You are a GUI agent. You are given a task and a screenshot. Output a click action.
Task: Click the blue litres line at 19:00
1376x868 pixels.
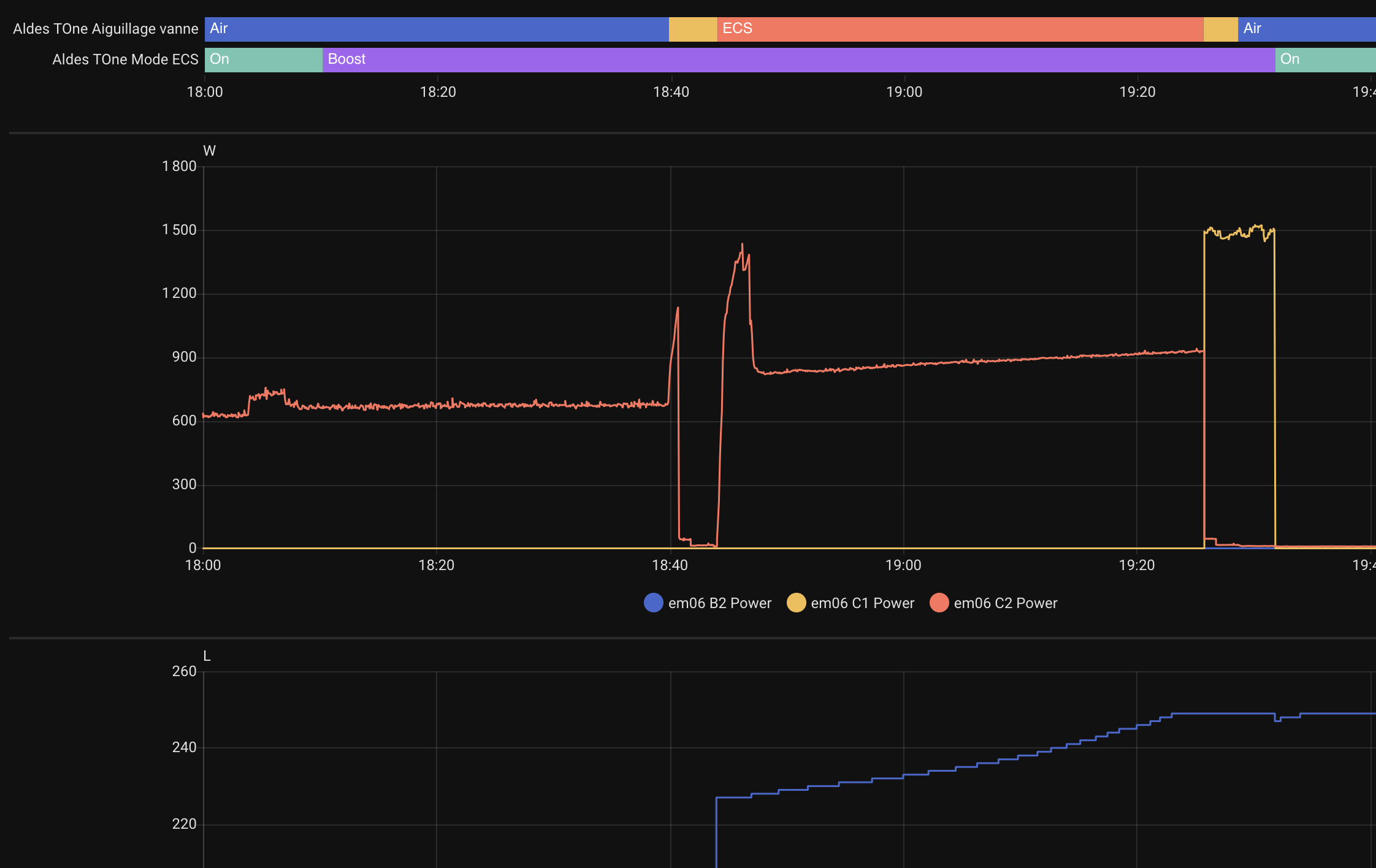coord(904,776)
